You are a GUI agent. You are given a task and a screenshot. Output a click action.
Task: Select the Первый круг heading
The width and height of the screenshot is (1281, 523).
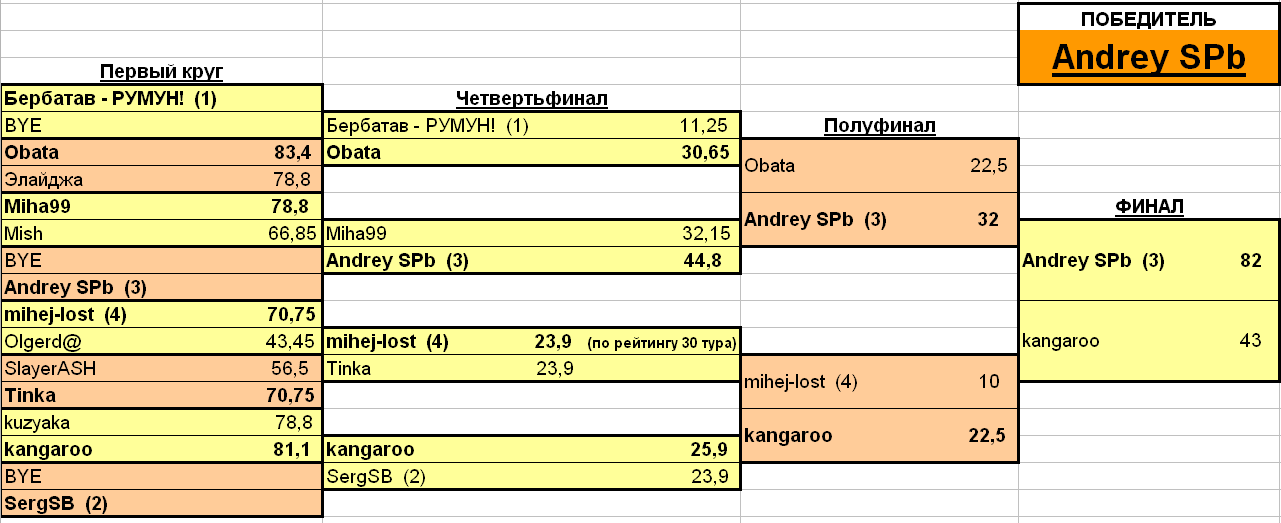161,71
